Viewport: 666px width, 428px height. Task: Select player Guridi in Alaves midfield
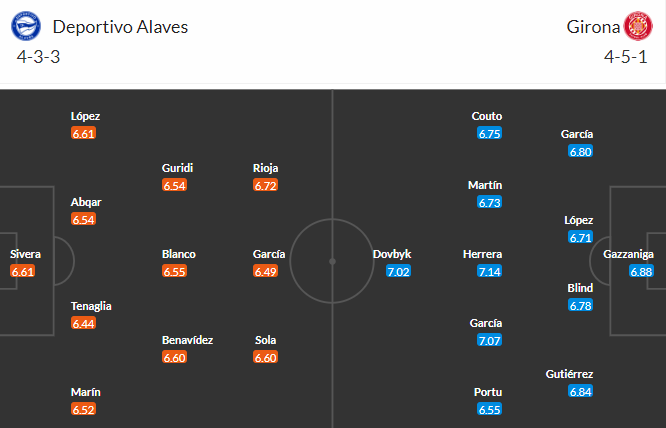pyautogui.click(x=177, y=168)
